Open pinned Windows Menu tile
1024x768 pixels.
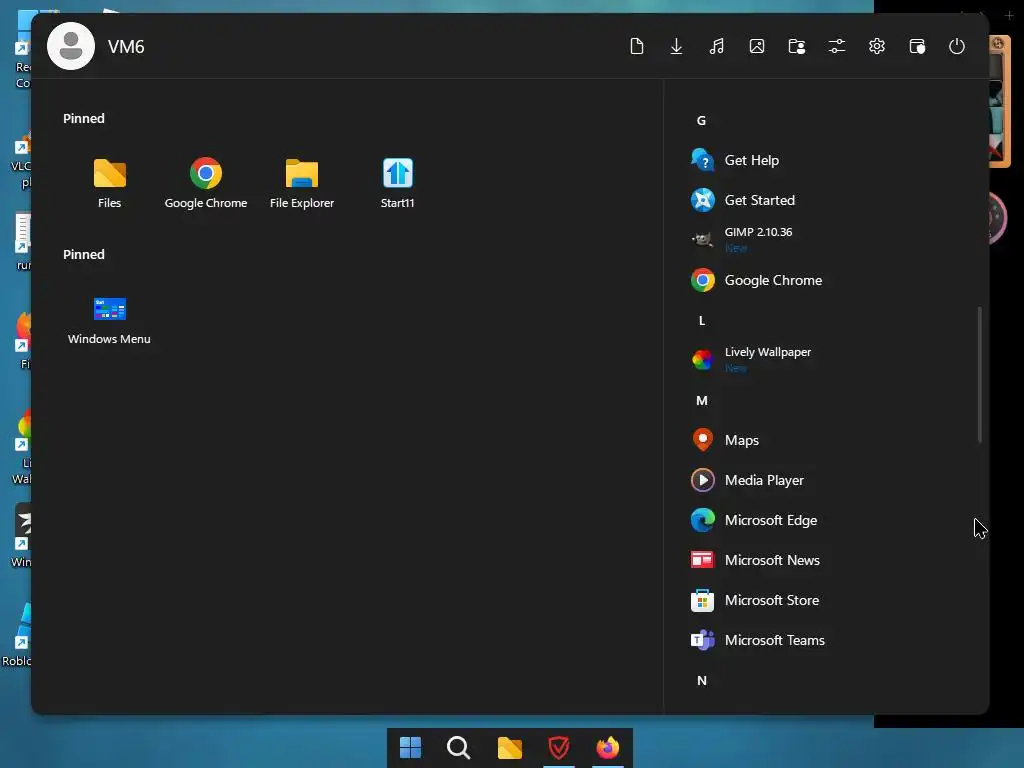click(109, 320)
